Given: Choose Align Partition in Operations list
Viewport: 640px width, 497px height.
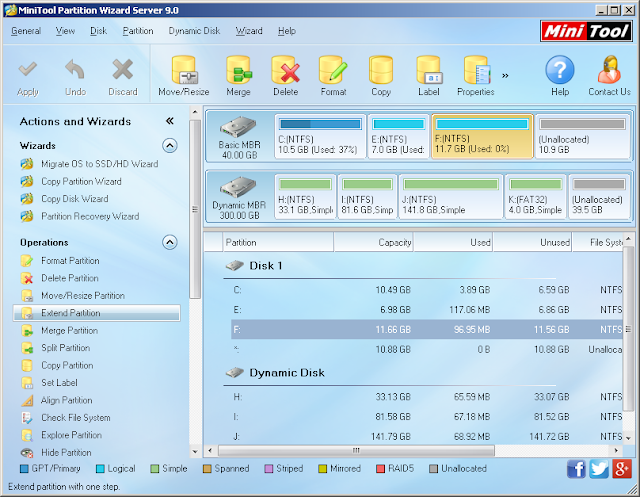Looking at the screenshot, I should coord(67,400).
